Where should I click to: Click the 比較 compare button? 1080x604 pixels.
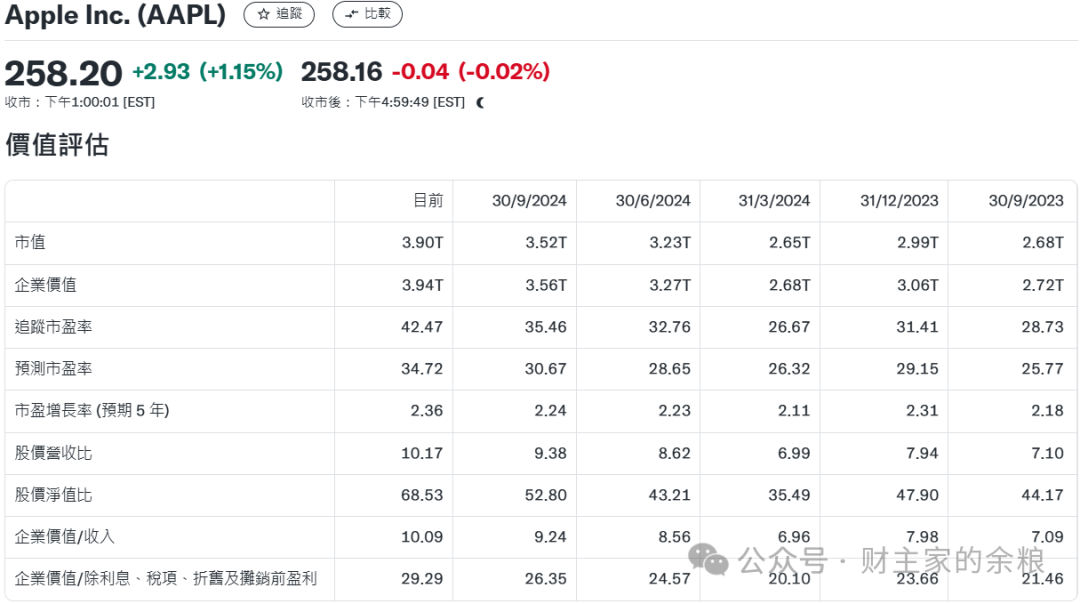click(367, 14)
